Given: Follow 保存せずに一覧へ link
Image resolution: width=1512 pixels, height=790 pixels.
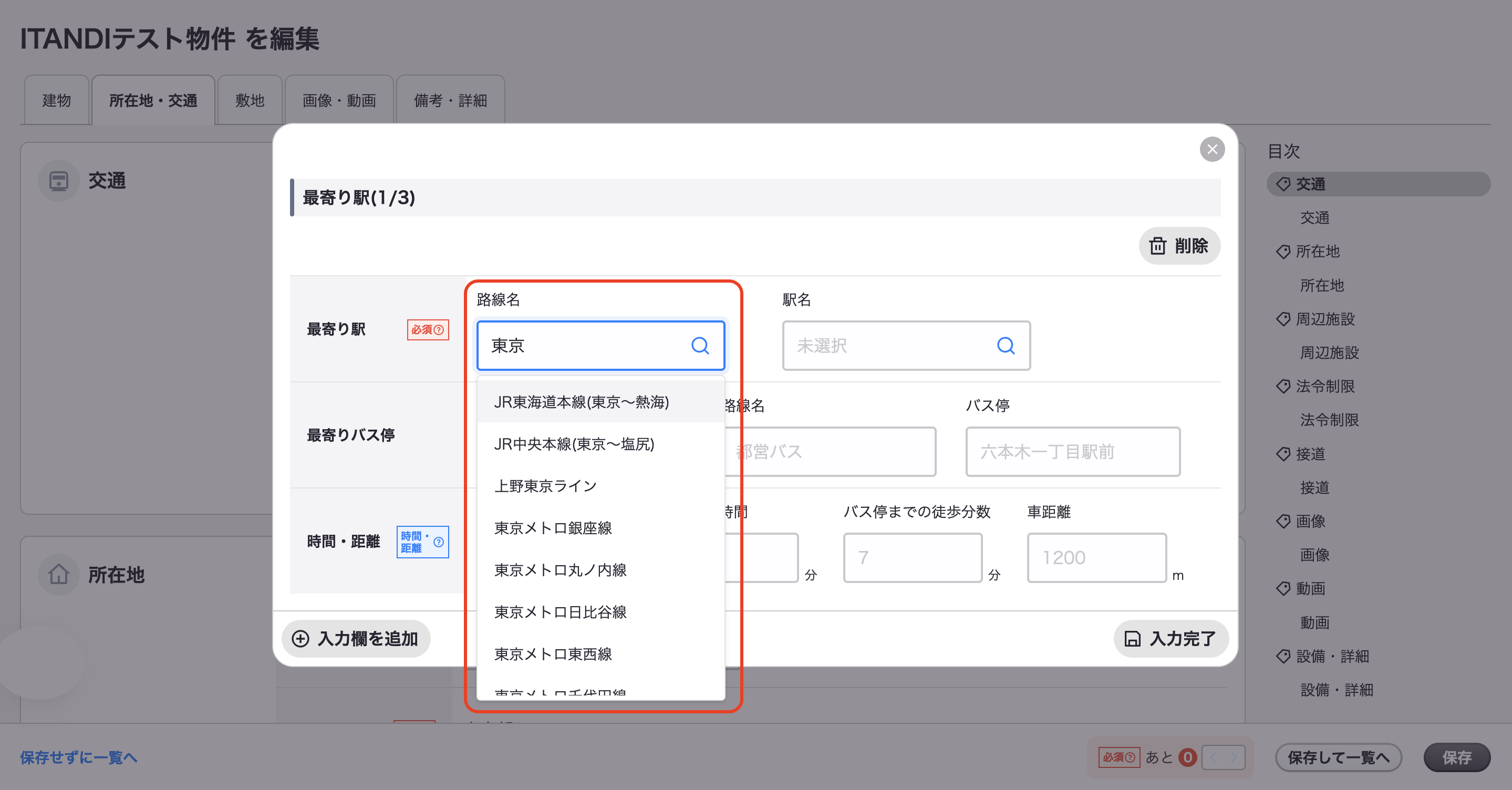Looking at the screenshot, I should (x=79, y=758).
